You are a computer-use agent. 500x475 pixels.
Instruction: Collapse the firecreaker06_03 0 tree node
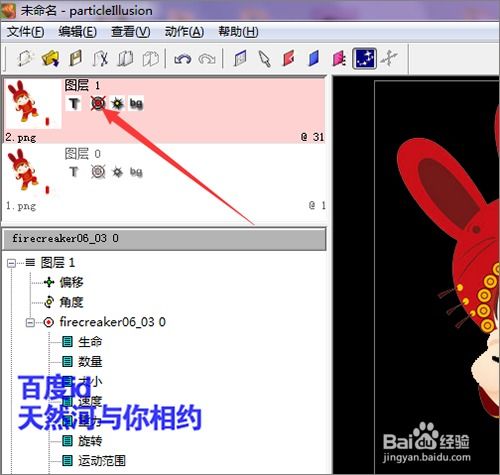[x=30, y=323]
